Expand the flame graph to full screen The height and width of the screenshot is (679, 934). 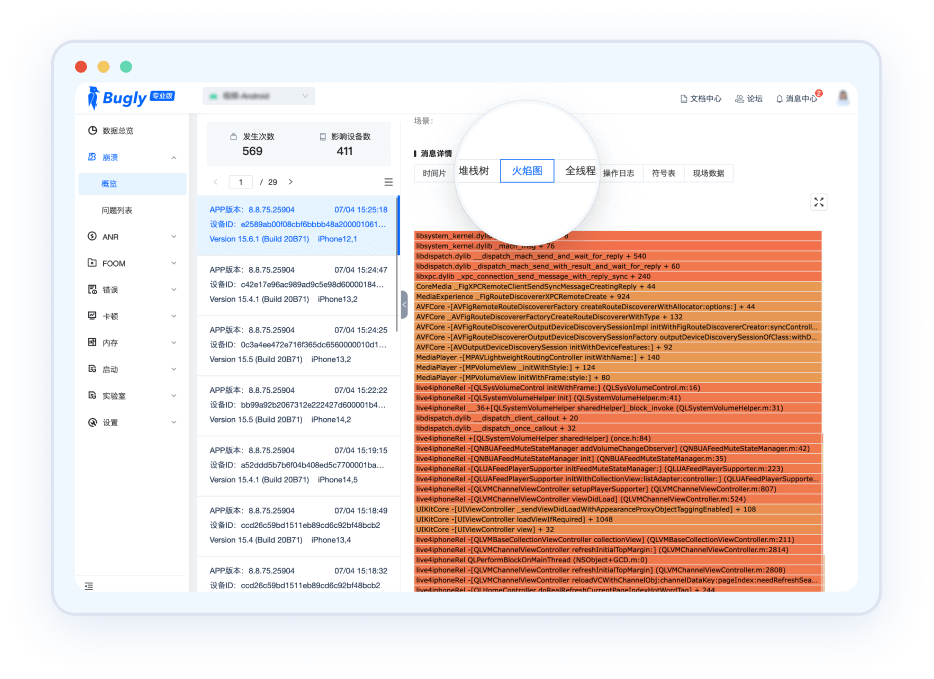click(x=818, y=202)
